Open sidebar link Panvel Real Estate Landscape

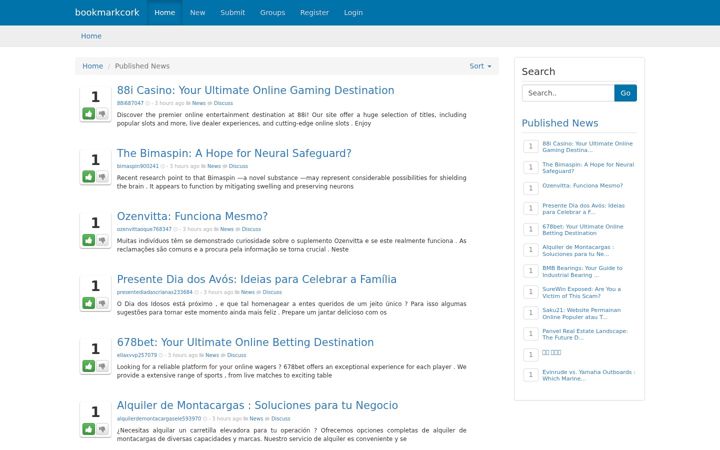[585, 334]
